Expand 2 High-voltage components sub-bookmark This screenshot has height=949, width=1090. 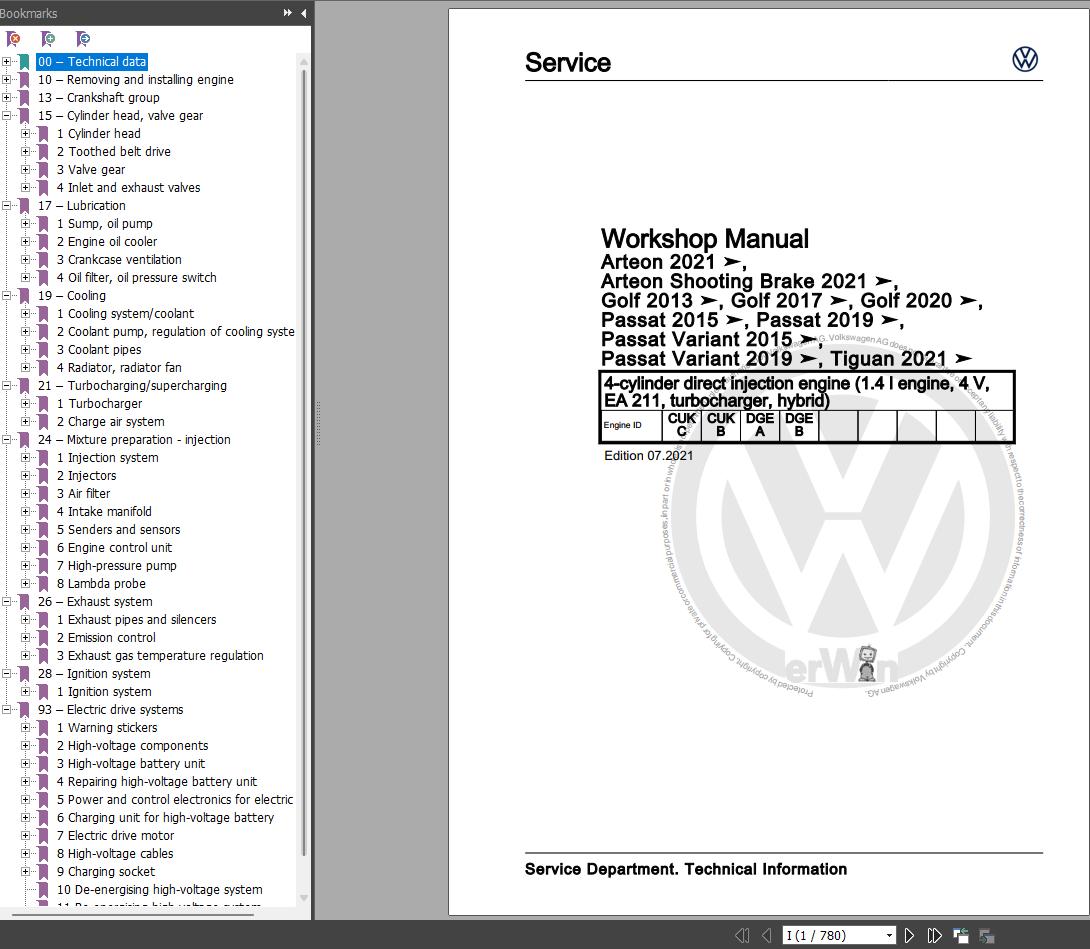25,746
